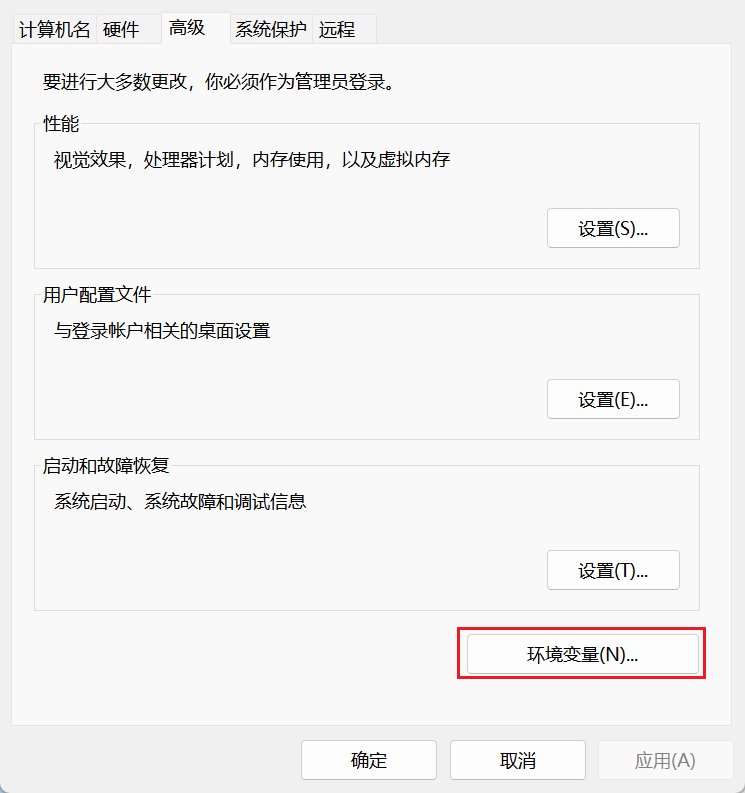Open the 硬件 tab
Screen dimensions: 745x793
[x=121, y=30]
